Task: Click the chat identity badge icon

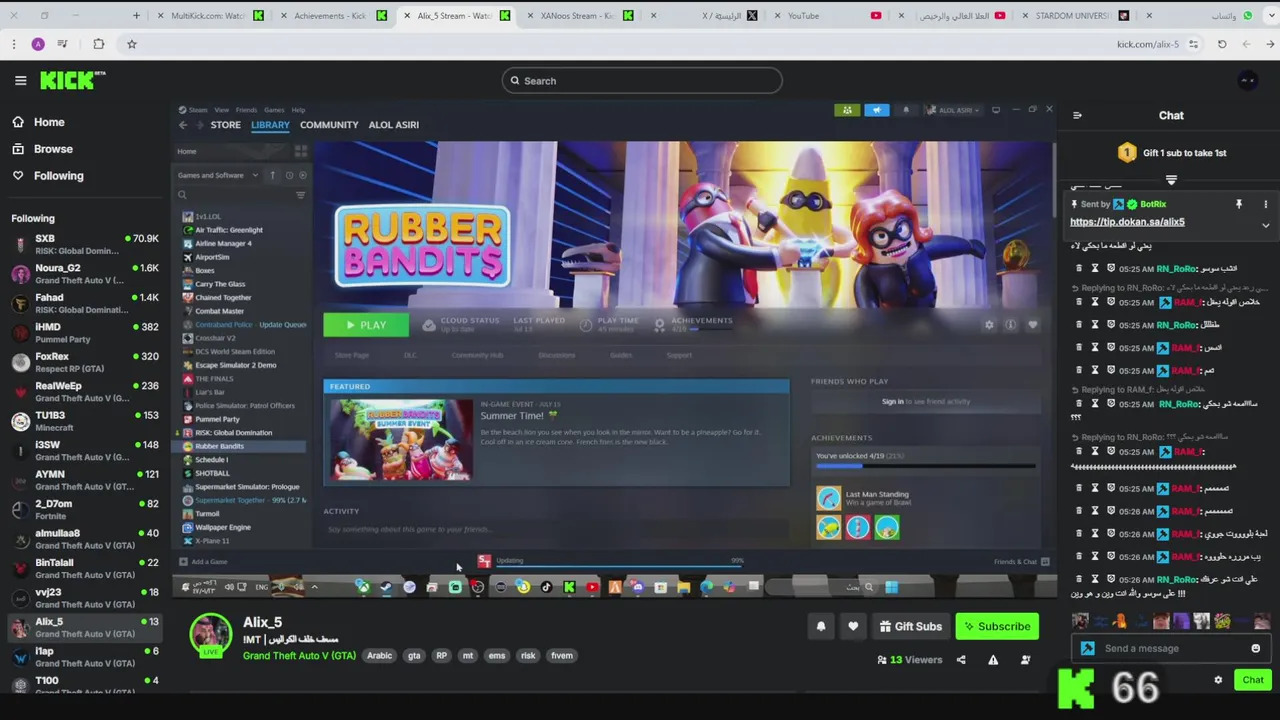Action: pos(1088,648)
